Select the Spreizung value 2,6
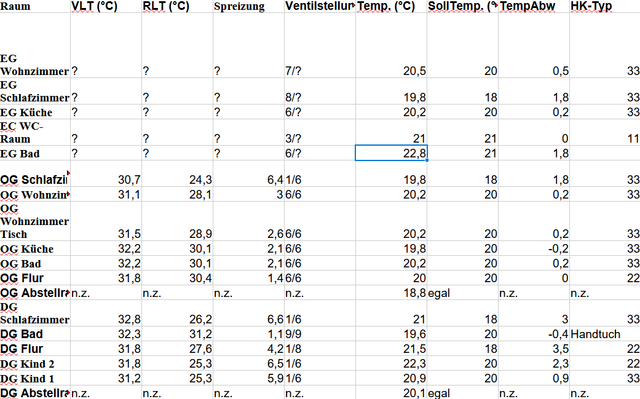640x399 pixels. click(249, 221)
